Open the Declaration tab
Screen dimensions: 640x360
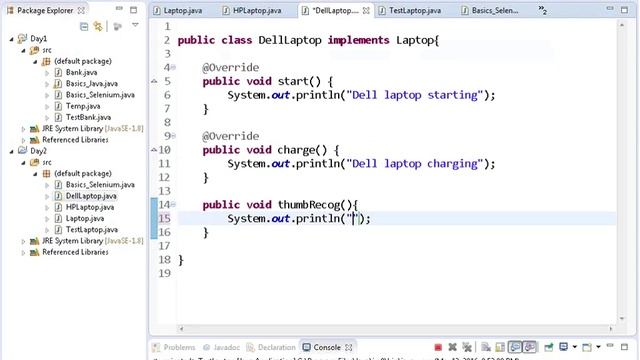271,347
